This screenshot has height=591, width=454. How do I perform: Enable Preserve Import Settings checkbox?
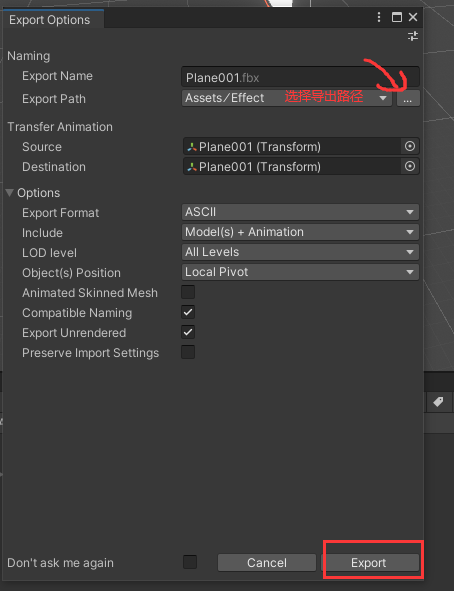[x=188, y=352]
